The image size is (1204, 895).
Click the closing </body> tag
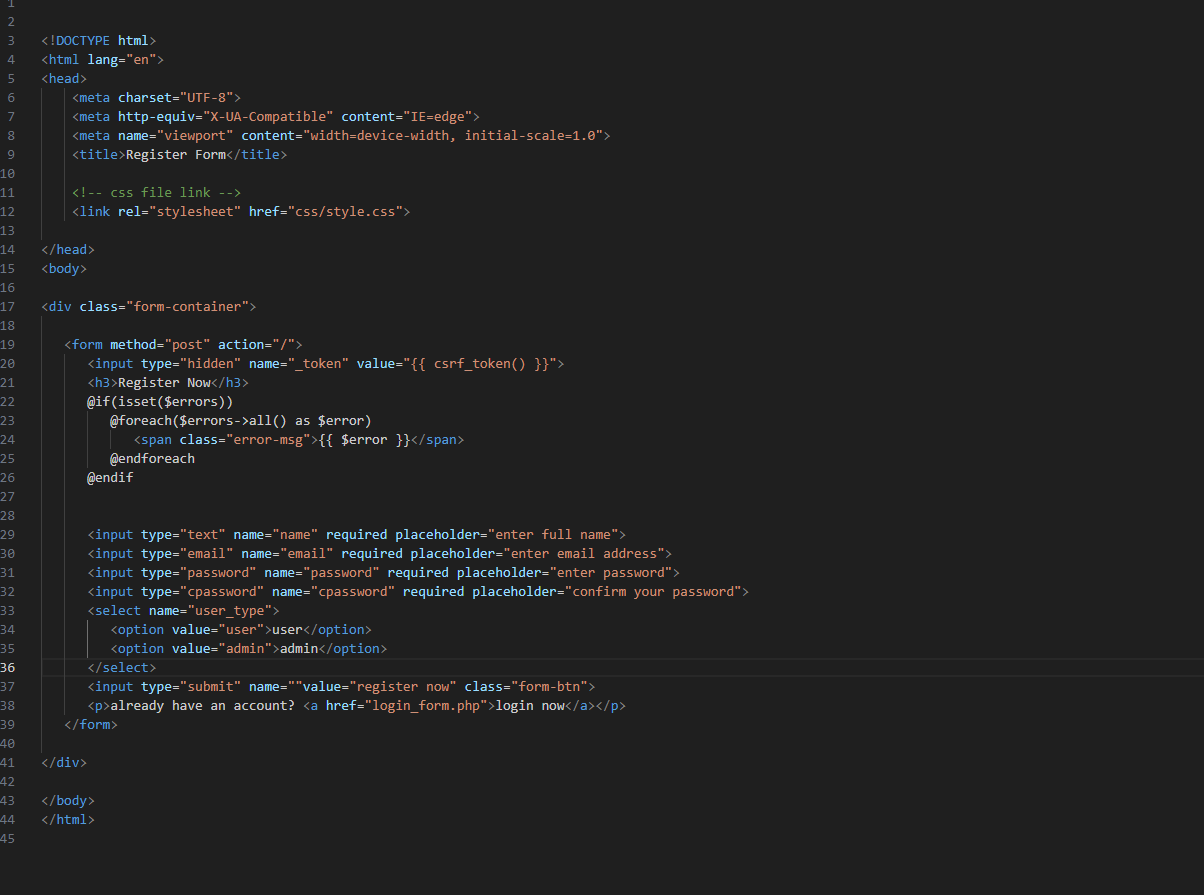point(68,801)
